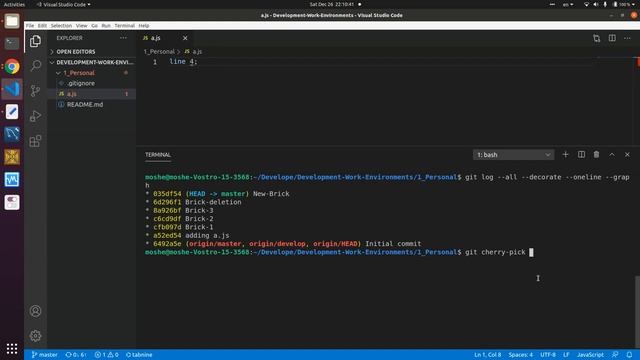Synchronize changes in status bar
640x360 pixels.
click(x=76, y=355)
